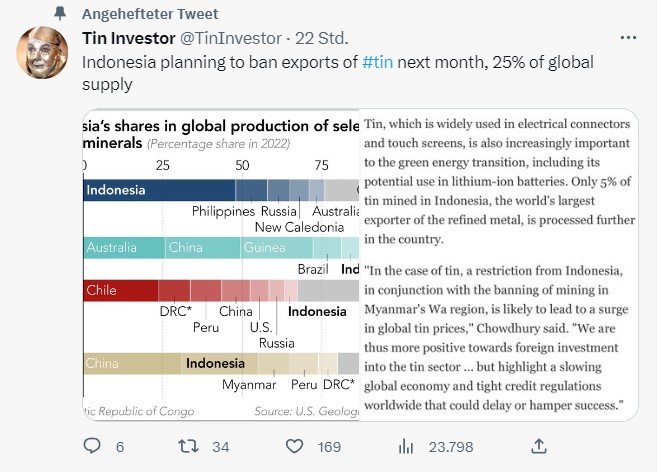This screenshot has width=662, height=472.
Task: Like the tweet with heart icon
Action: click(295, 446)
